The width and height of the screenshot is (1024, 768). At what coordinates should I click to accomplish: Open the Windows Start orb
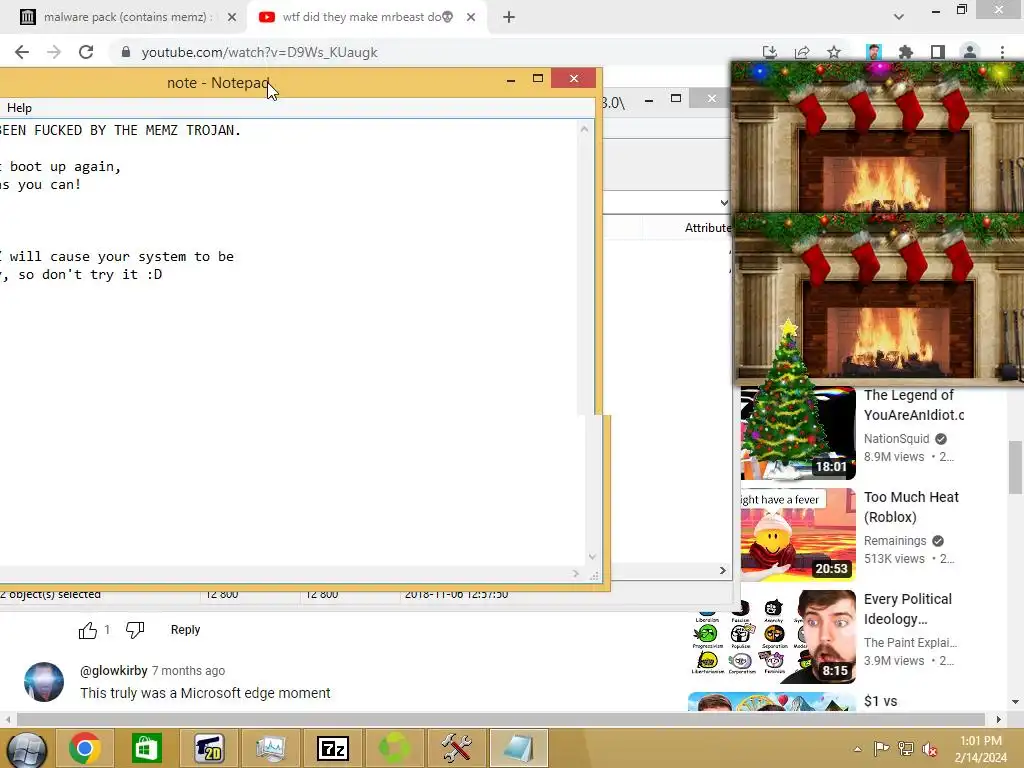26,748
